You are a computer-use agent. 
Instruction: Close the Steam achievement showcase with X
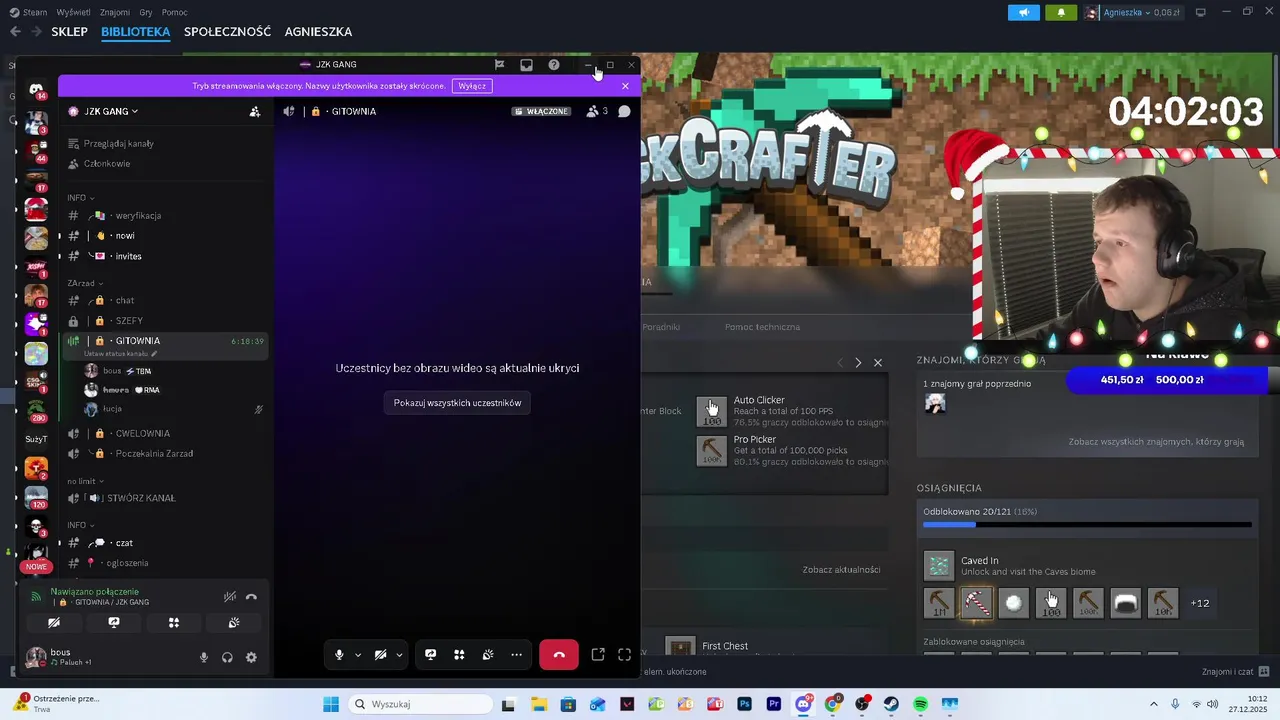tap(878, 362)
